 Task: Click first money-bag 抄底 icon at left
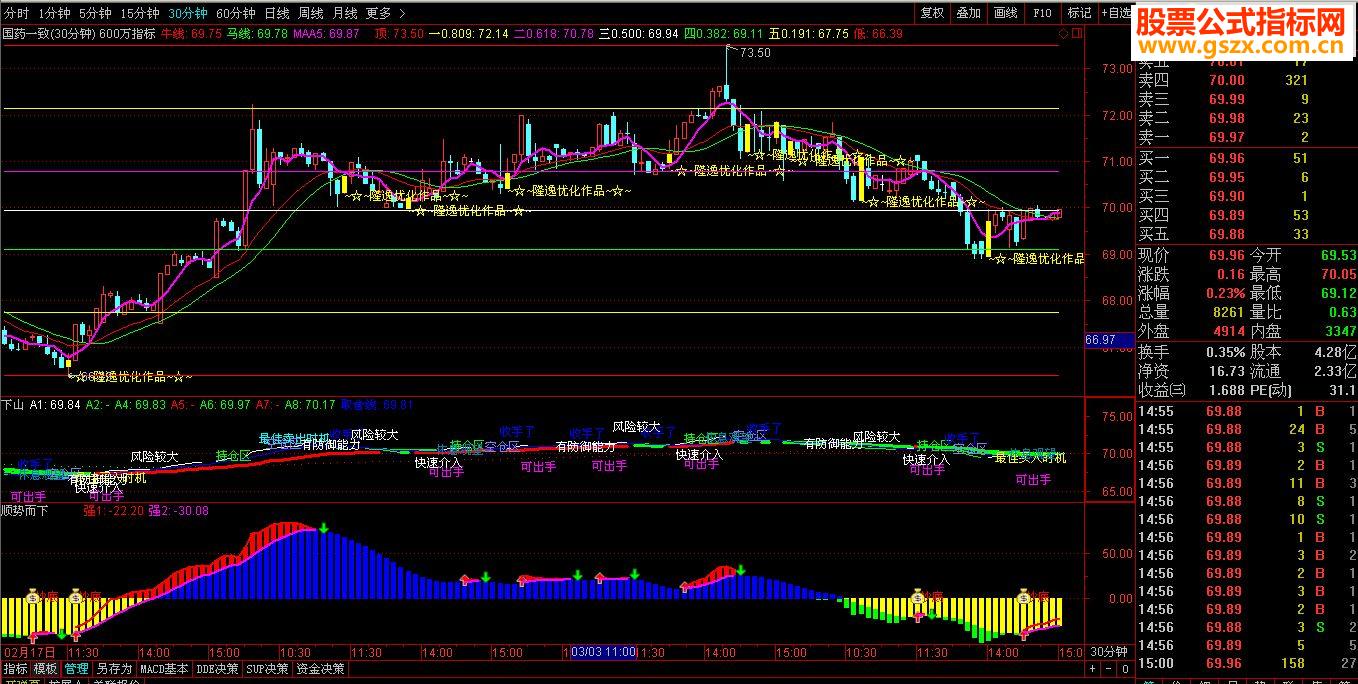[x=32, y=597]
